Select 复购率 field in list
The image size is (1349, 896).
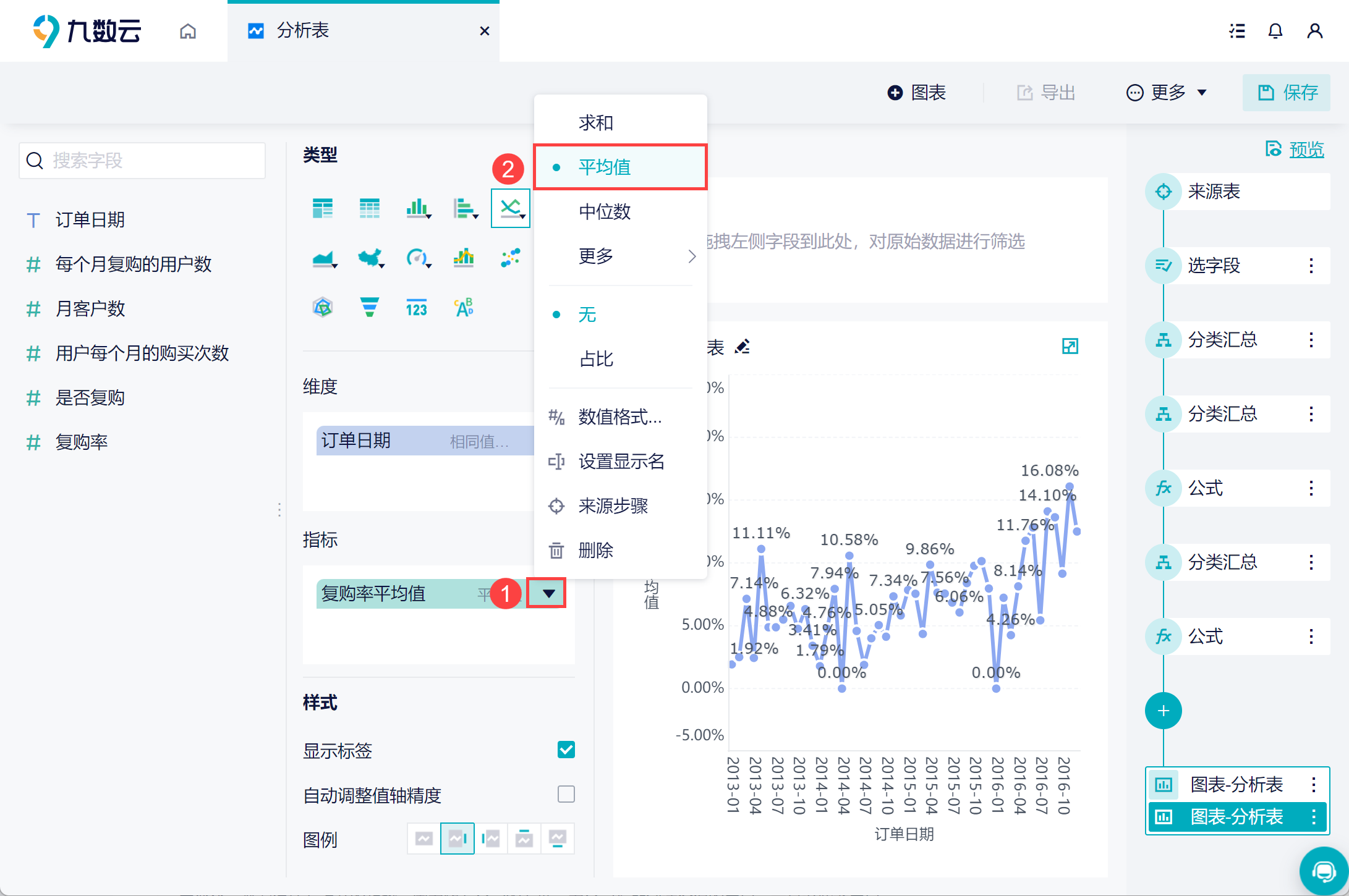point(82,442)
